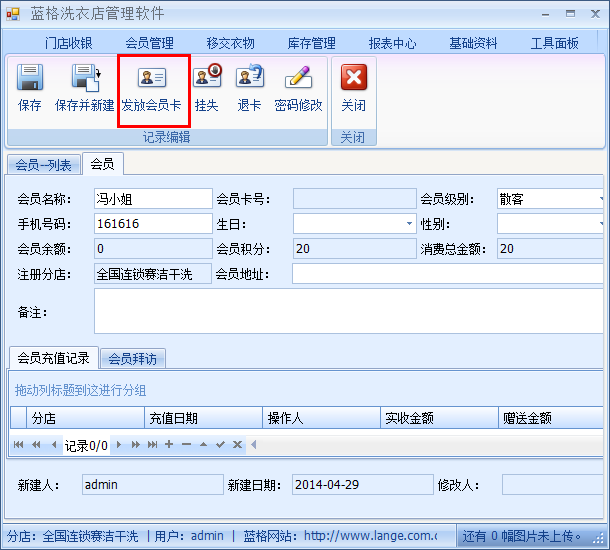Sort by the 赠送金额 column header
The width and height of the screenshot is (610, 550).
[x=551, y=418]
